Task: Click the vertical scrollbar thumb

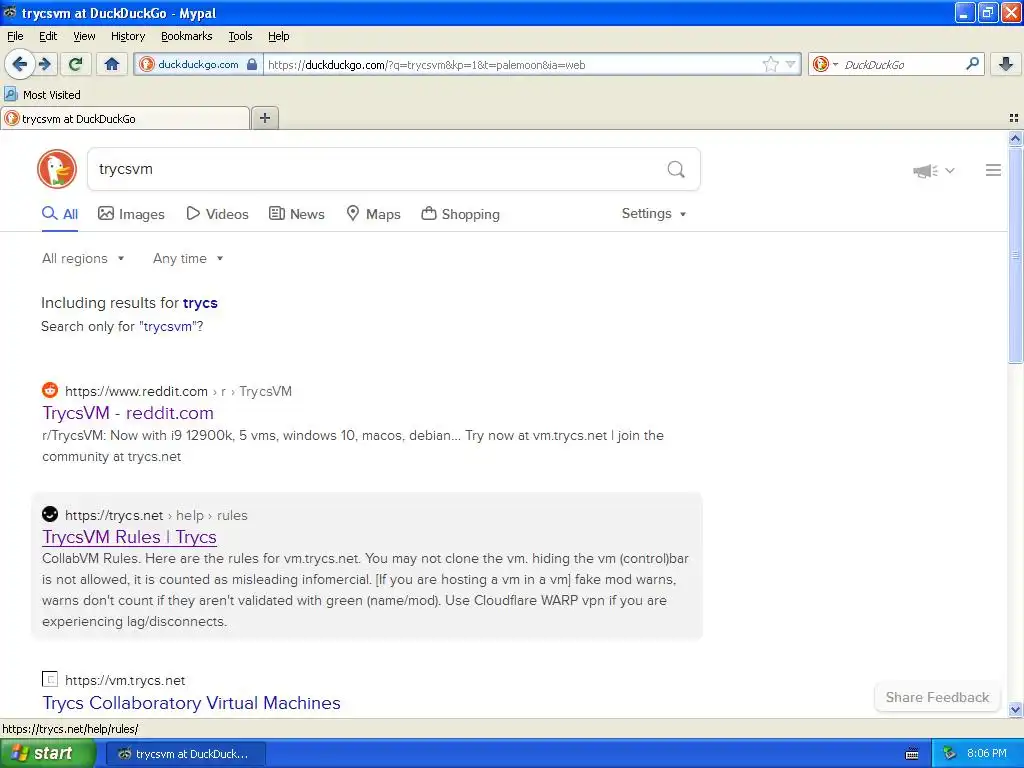Action: click(1015, 255)
